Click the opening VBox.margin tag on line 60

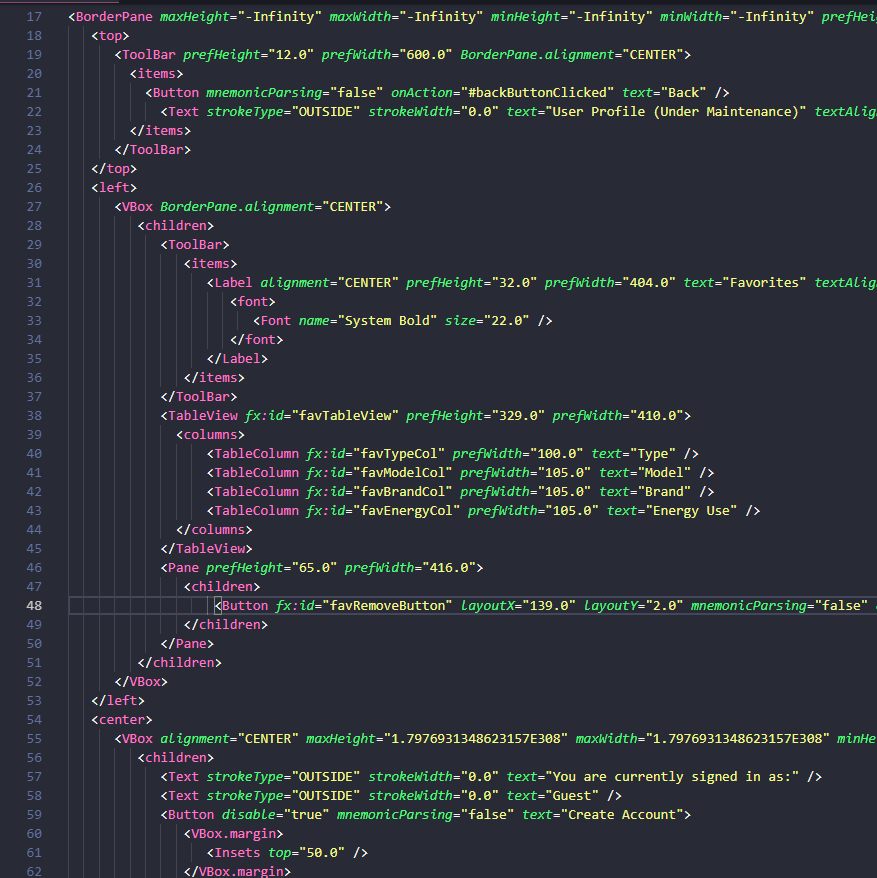[x=234, y=834]
